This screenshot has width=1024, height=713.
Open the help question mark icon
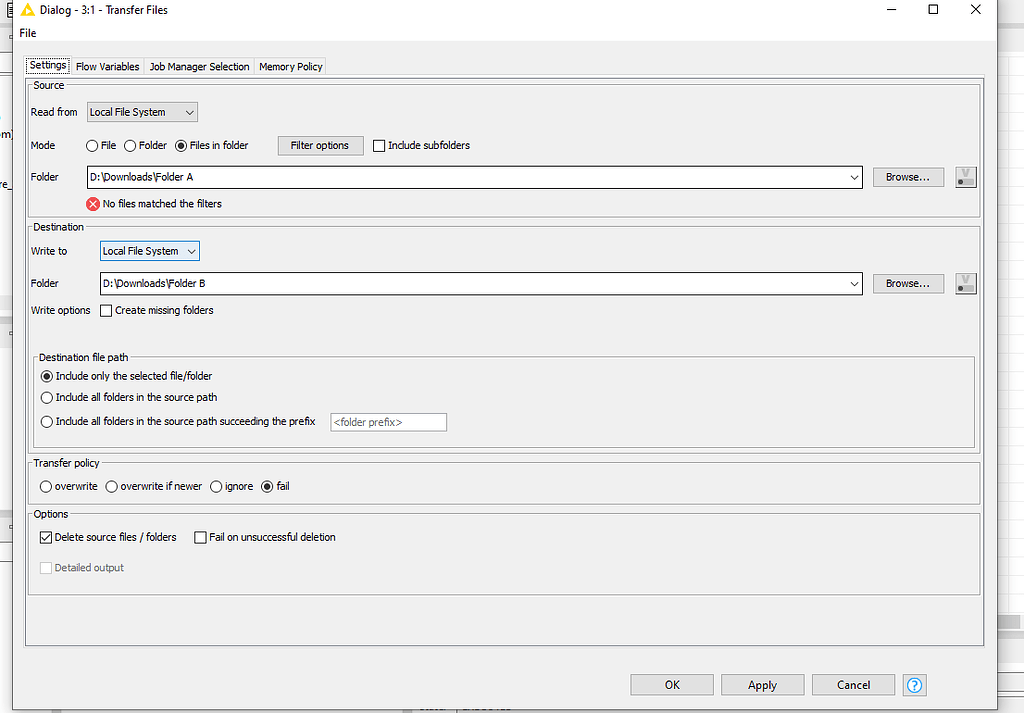[914, 685]
